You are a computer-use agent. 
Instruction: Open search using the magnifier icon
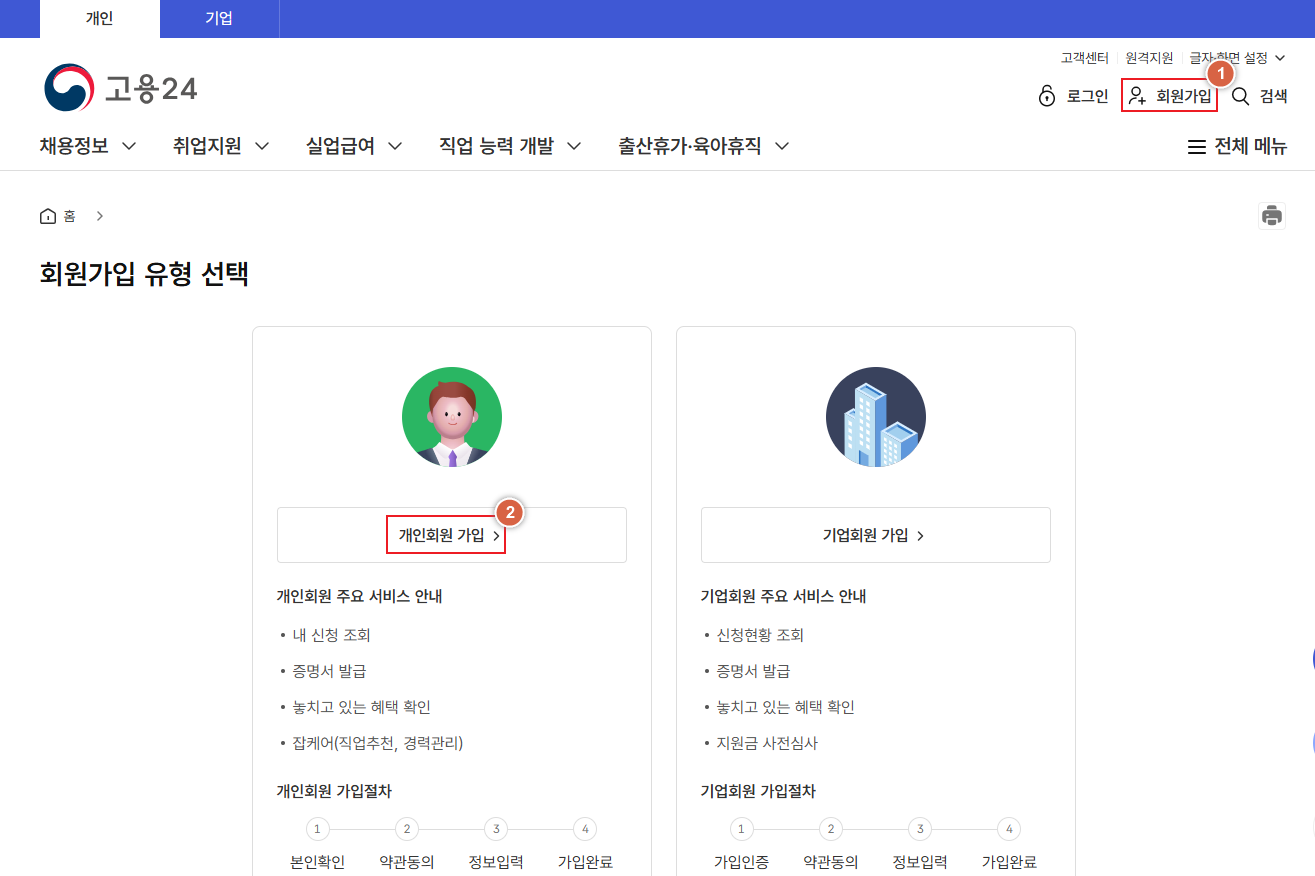pyautogui.click(x=1240, y=95)
